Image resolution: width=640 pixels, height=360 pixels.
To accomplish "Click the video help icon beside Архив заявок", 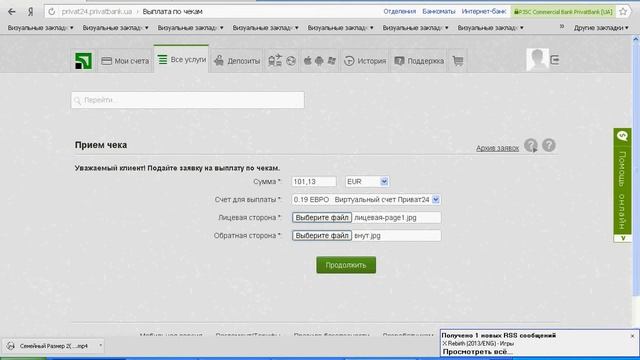I will [531, 145].
